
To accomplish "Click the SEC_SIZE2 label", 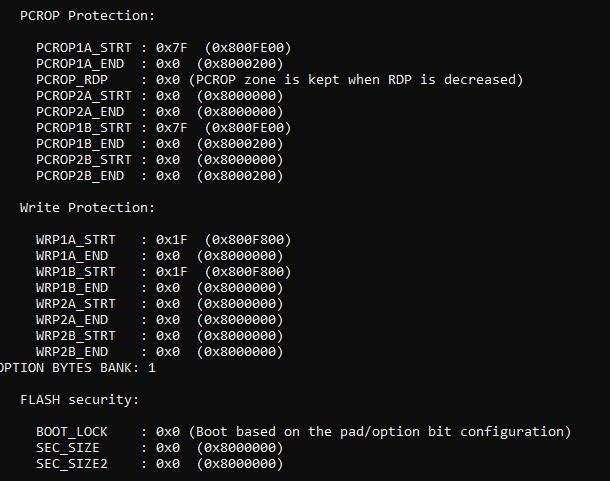I will tap(72, 464).
